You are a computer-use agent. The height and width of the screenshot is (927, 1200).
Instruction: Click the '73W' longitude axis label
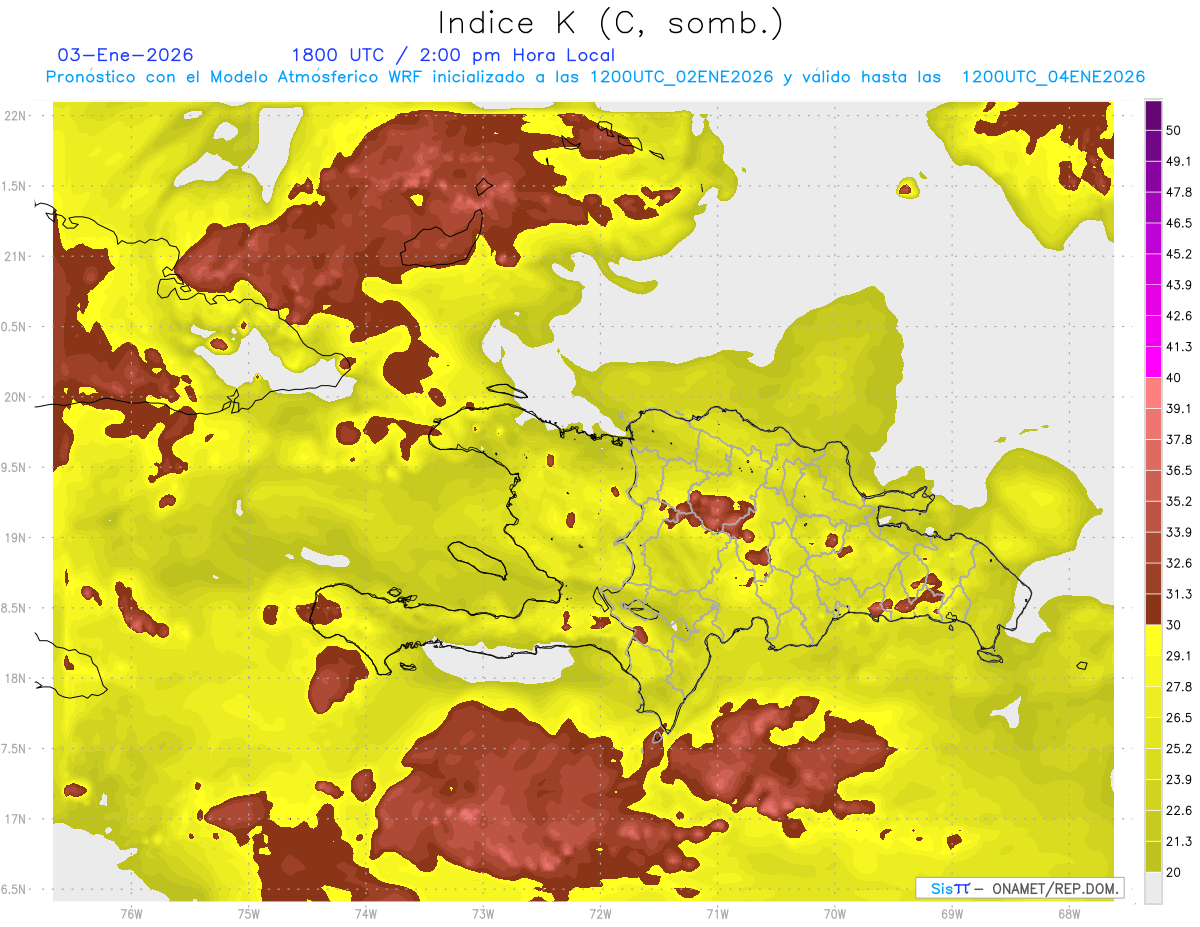483,913
